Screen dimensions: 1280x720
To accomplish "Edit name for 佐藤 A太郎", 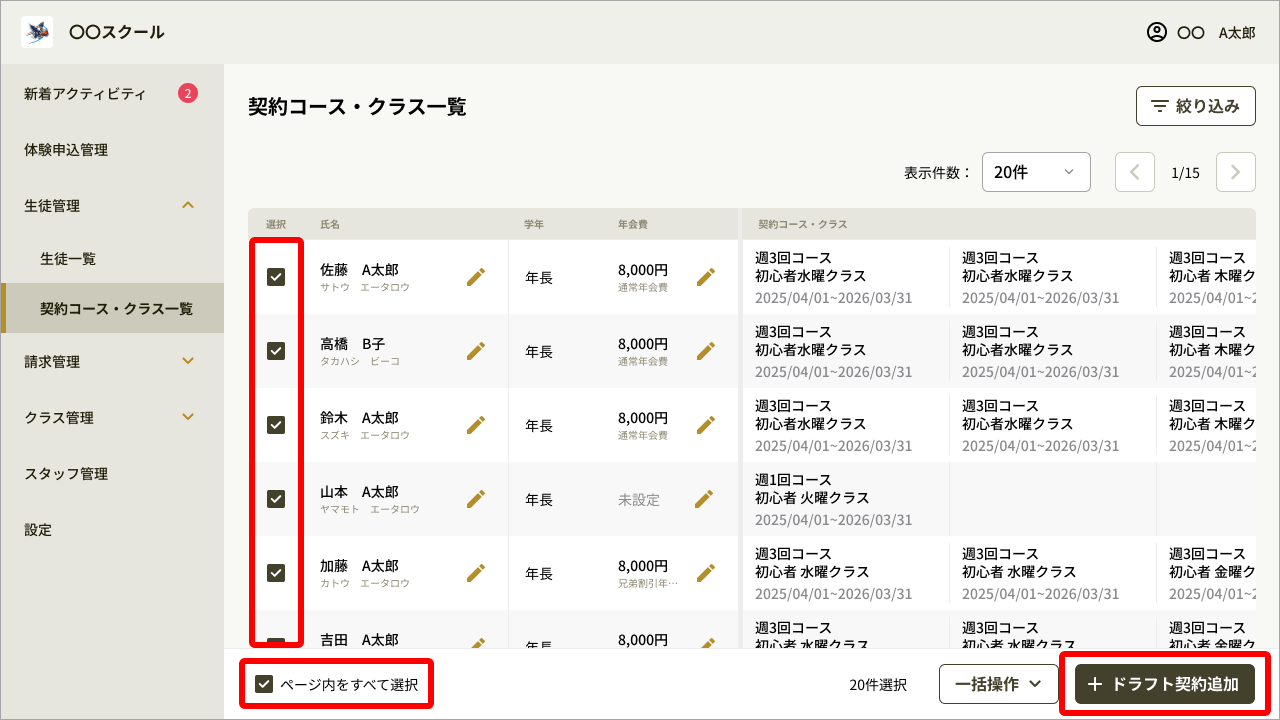I will tap(476, 277).
